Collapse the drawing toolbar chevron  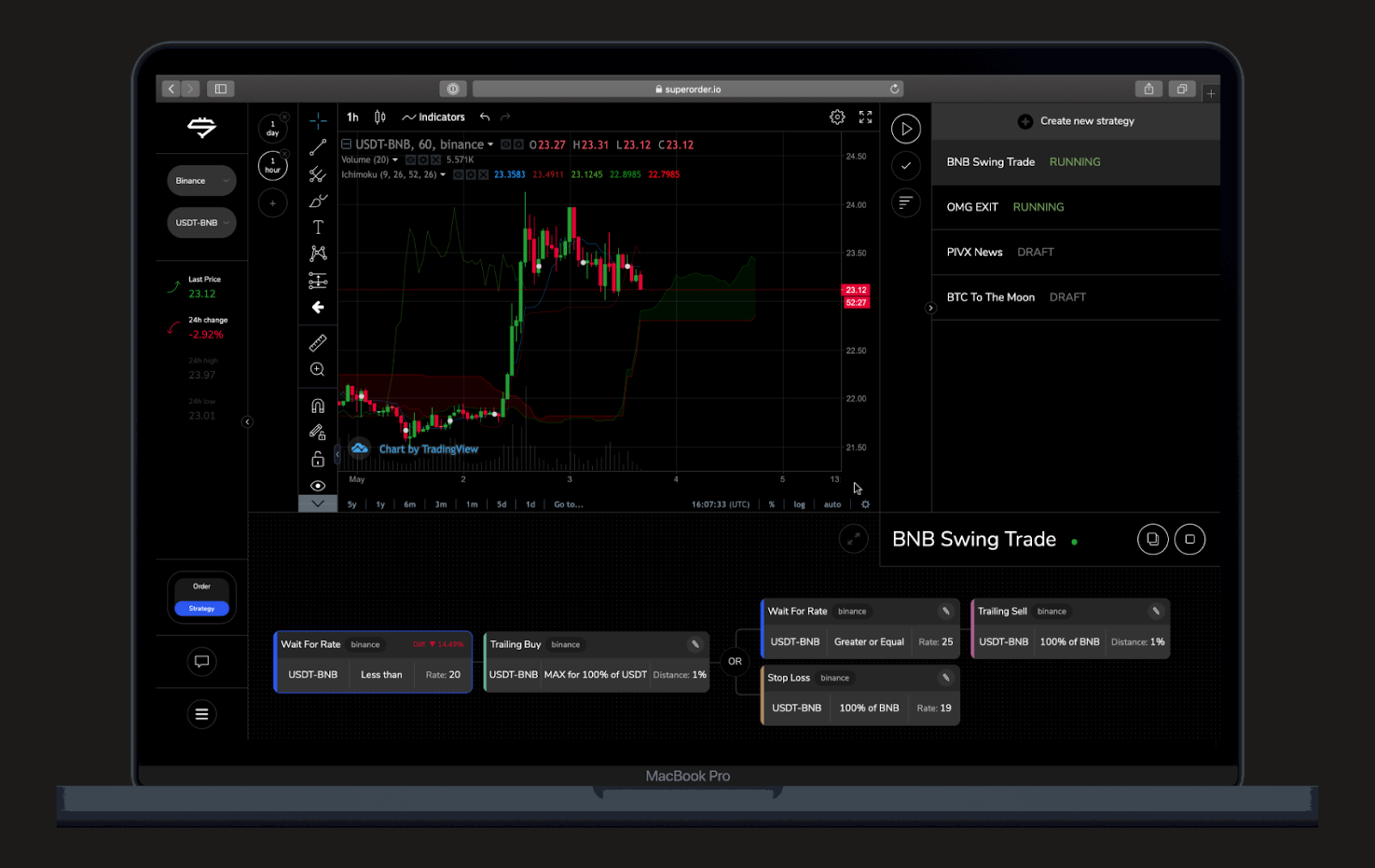317,503
